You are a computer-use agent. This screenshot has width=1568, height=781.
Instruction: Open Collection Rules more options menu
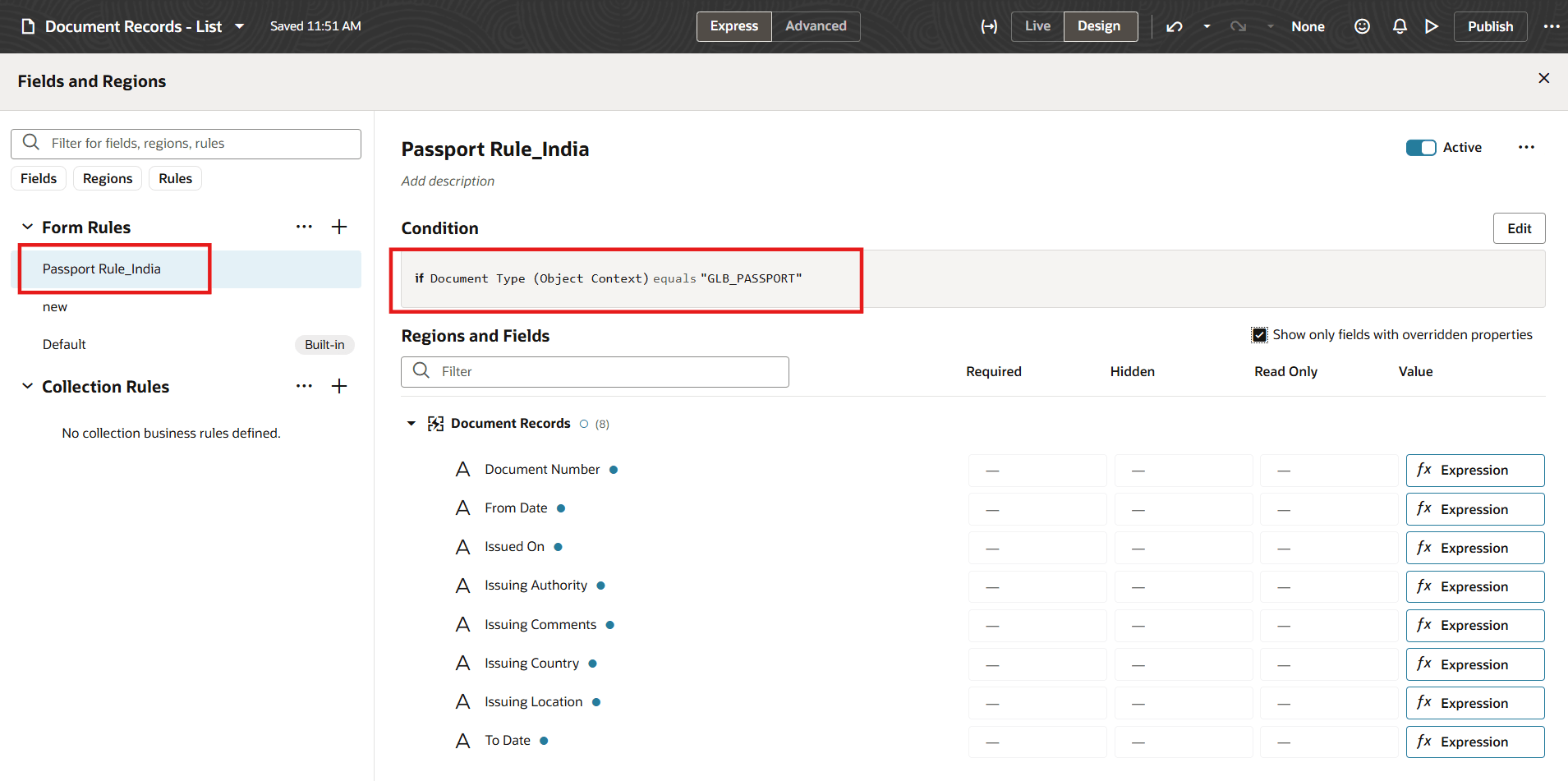(304, 386)
